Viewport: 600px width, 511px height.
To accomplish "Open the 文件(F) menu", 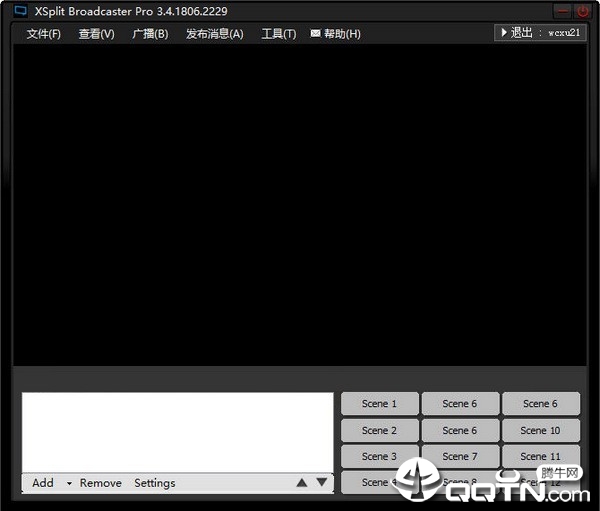I will click(44, 34).
